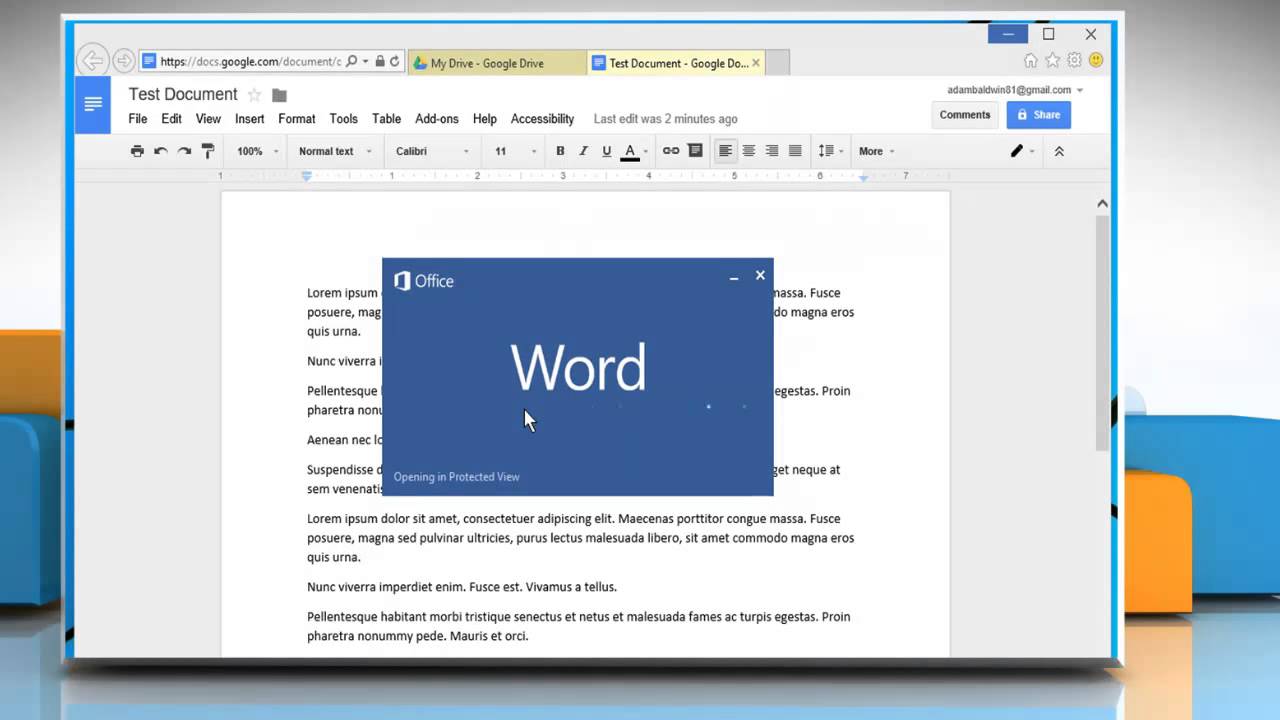Image resolution: width=1280 pixels, height=720 pixels.
Task: Click the blue Share button
Action: coord(1038,115)
